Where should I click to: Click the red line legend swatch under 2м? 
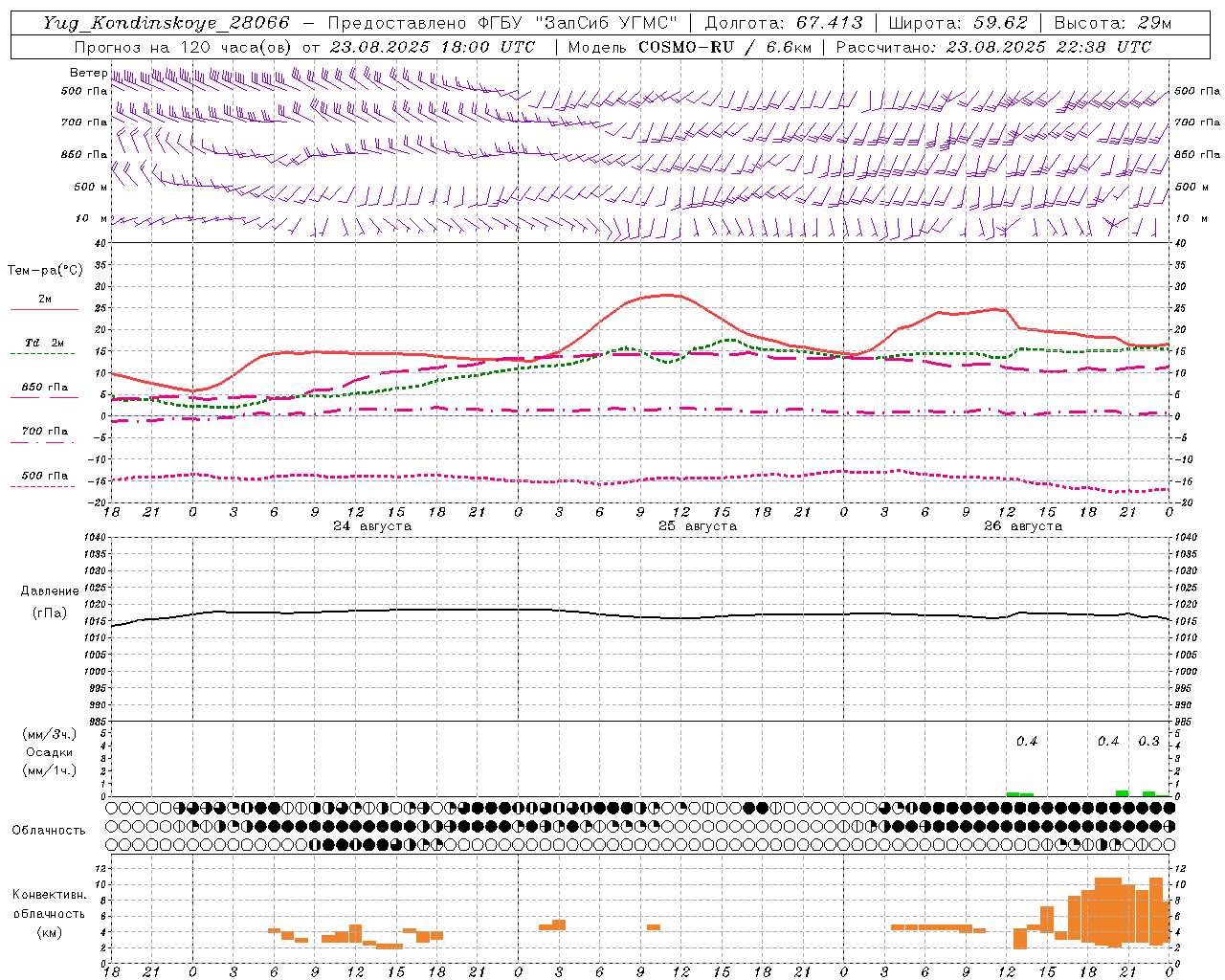coord(44,309)
